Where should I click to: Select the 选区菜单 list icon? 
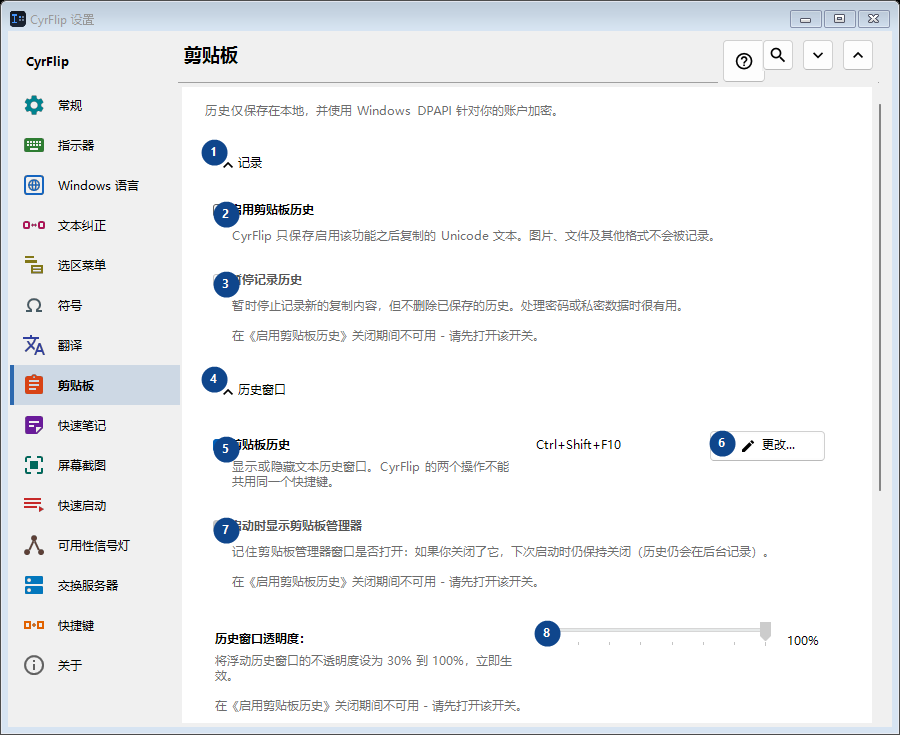[x=34, y=265]
